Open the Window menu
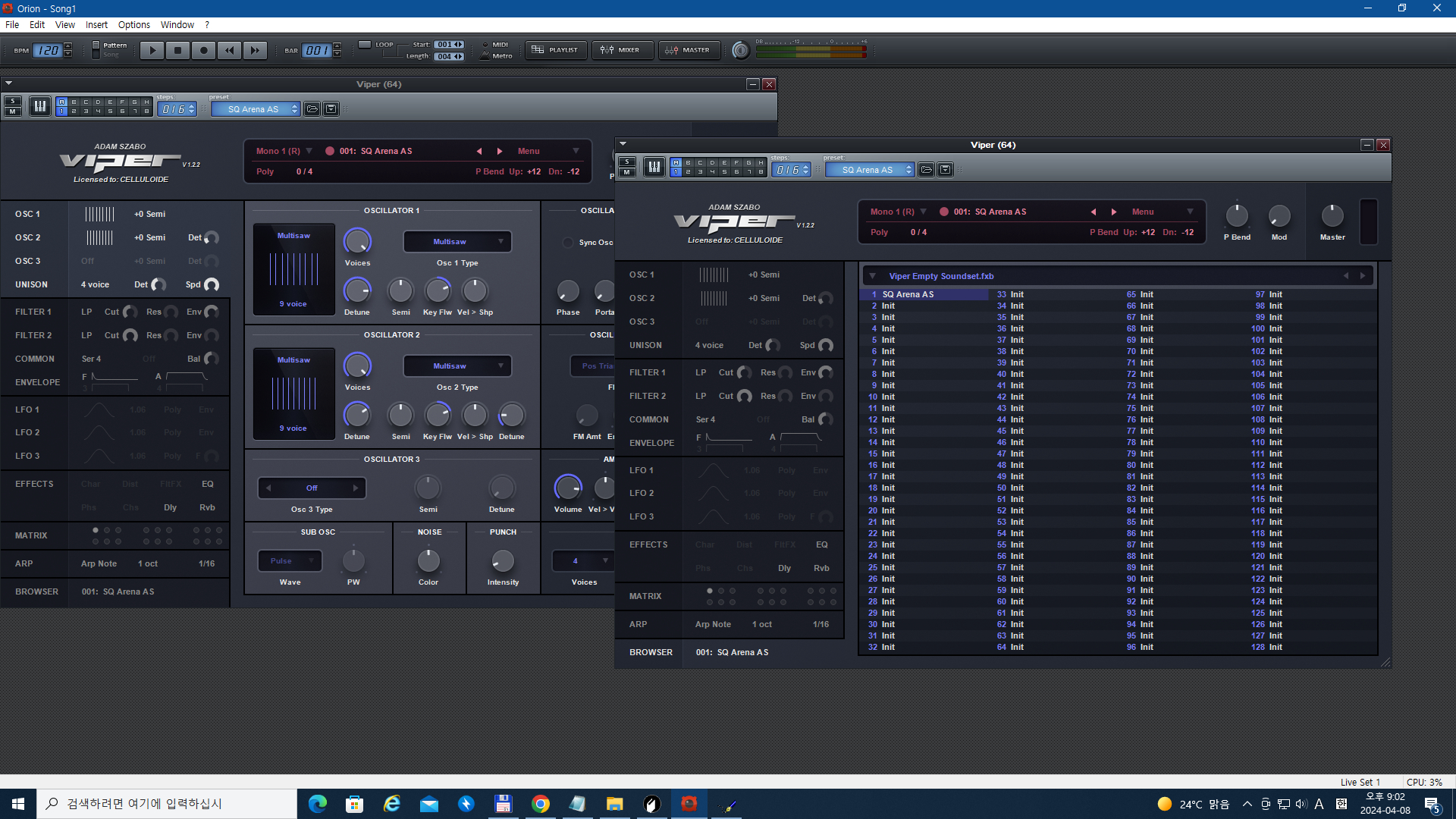Image resolution: width=1456 pixels, height=819 pixels. (x=177, y=24)
